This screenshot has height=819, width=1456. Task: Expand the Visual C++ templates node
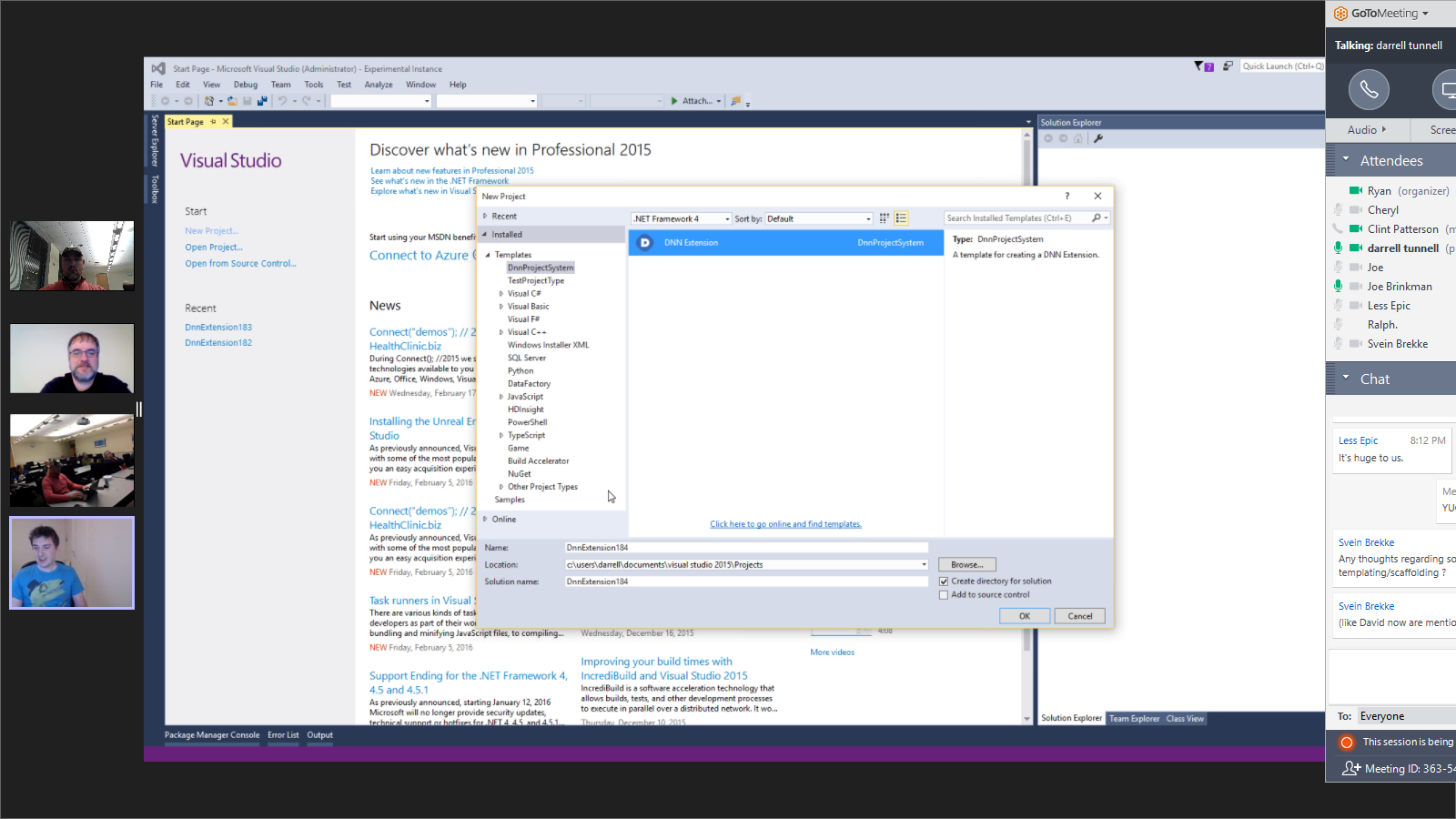tap(501, 332)
